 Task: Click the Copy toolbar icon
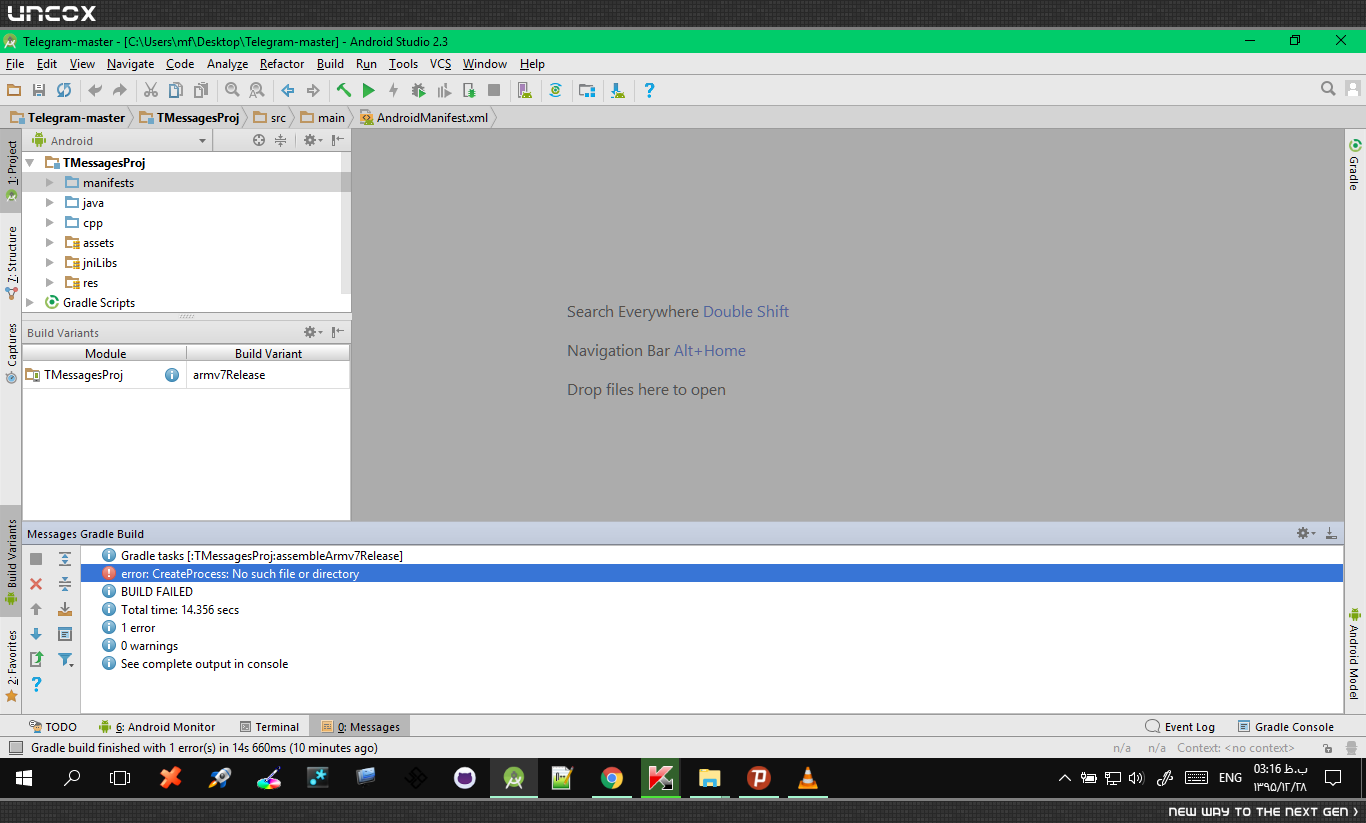[x=176, y=90]
